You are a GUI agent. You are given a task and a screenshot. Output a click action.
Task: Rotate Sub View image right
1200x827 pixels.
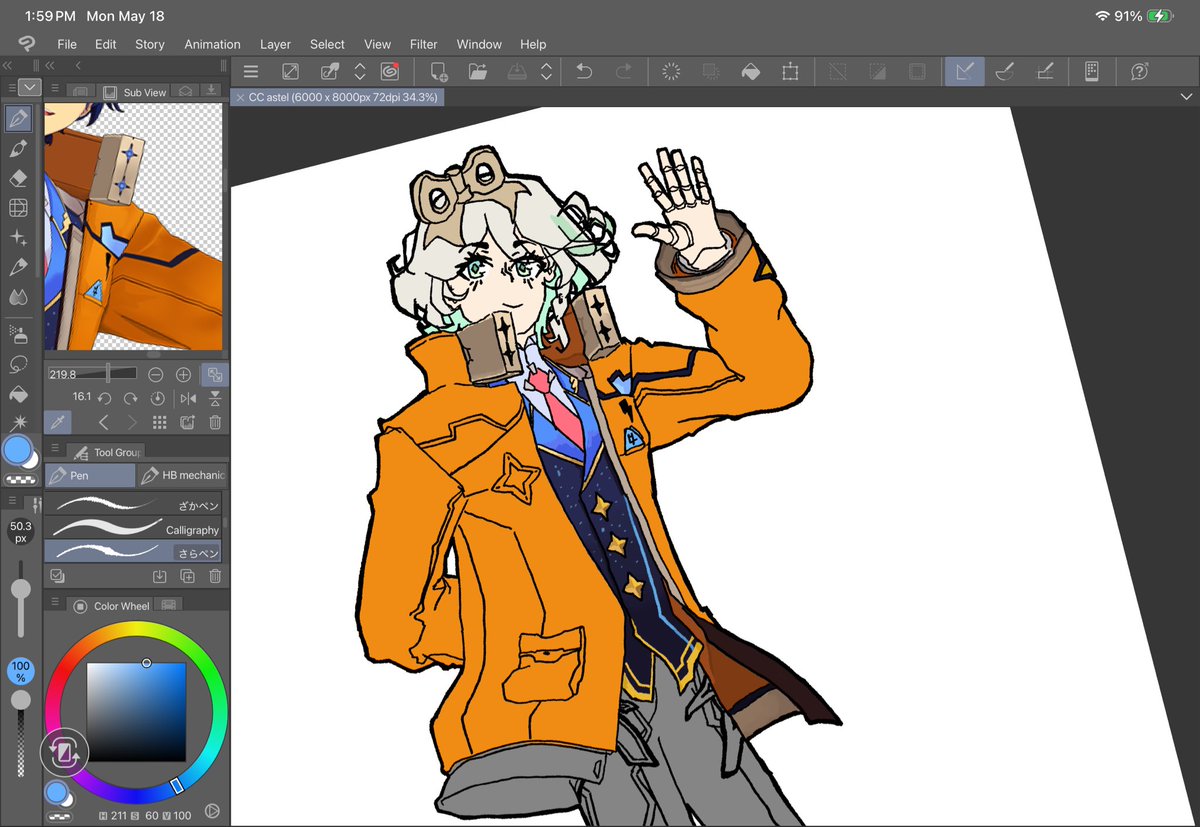tap(130, 398)
